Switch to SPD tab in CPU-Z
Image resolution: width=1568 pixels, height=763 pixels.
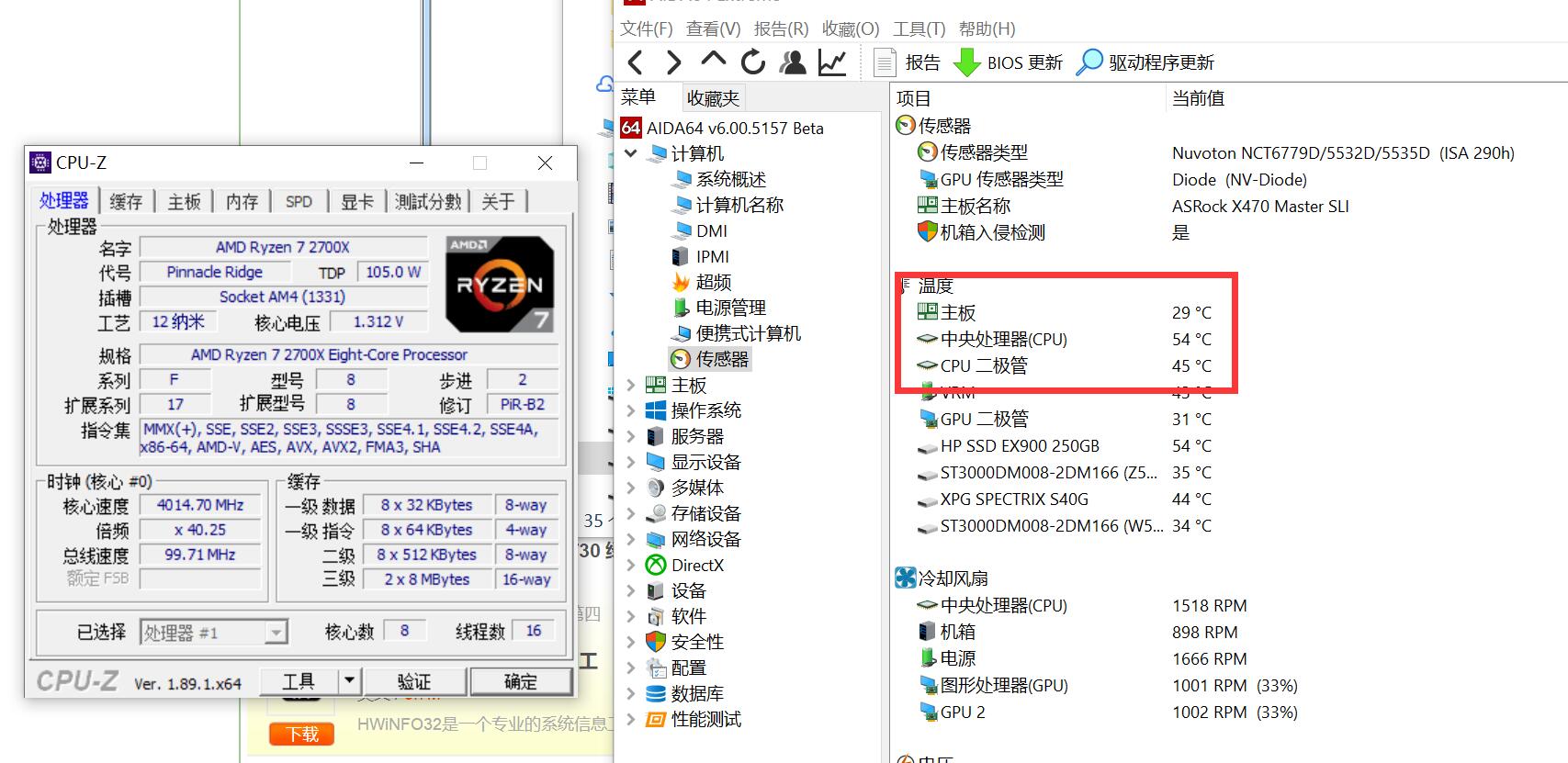pos(299,202)
